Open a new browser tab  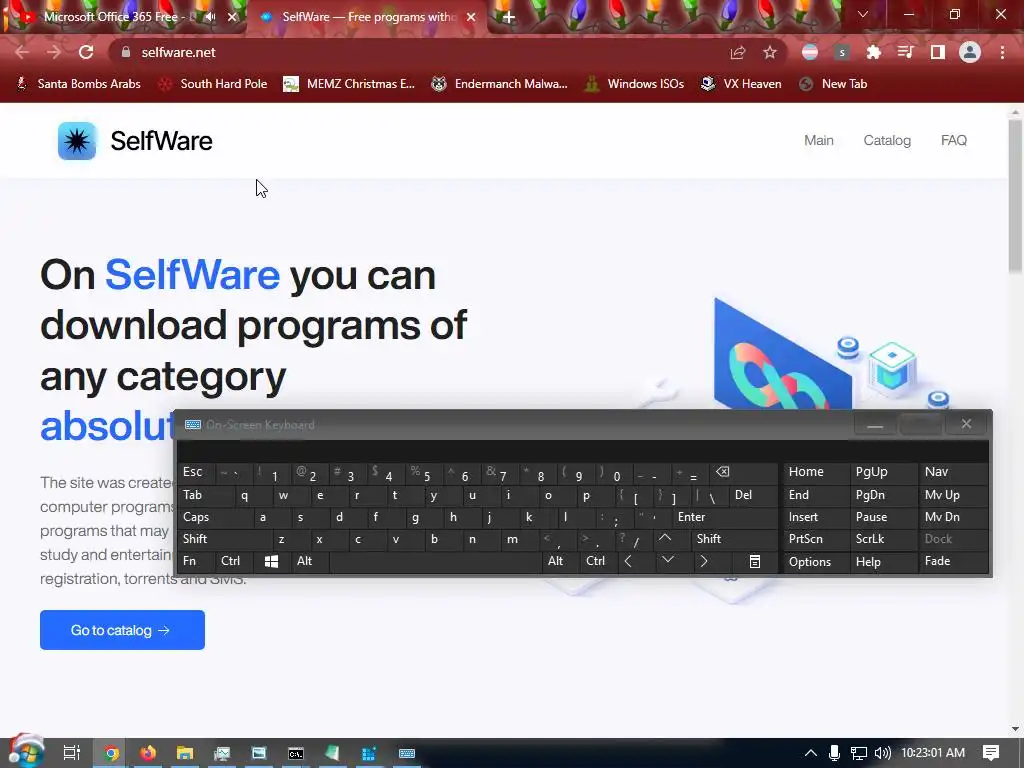(509, 17)
